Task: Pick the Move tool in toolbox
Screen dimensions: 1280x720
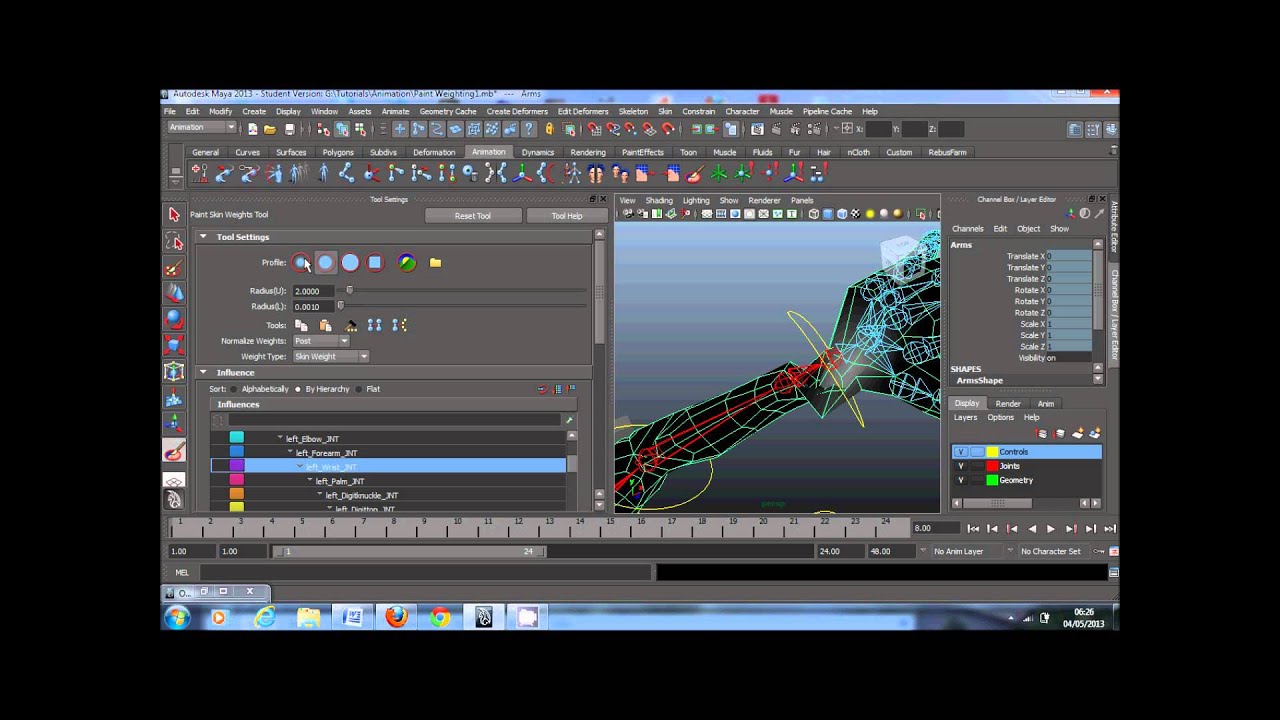Action: (x=174, y=293)
